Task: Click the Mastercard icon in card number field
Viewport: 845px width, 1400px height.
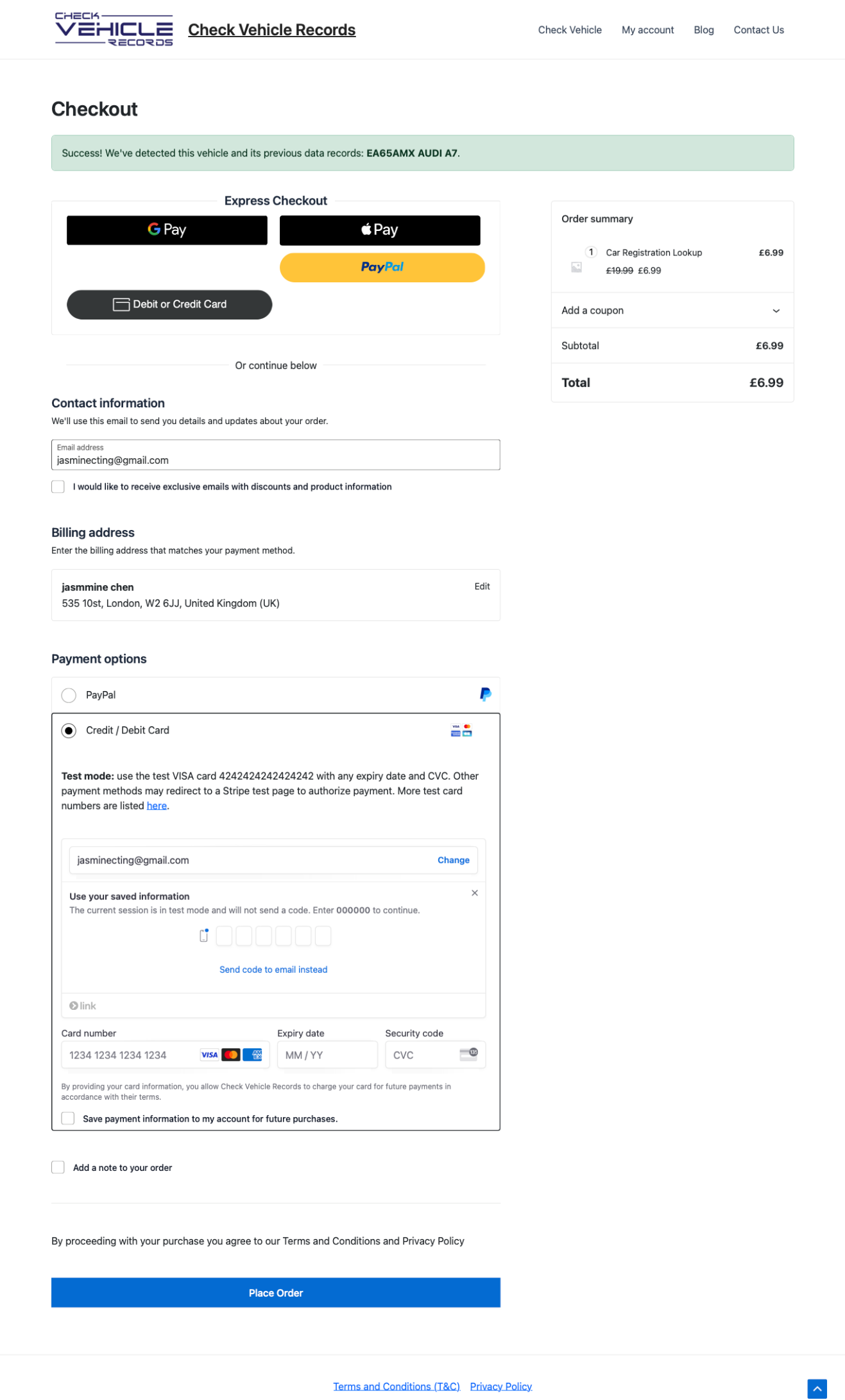Action: pos(231,1055)
